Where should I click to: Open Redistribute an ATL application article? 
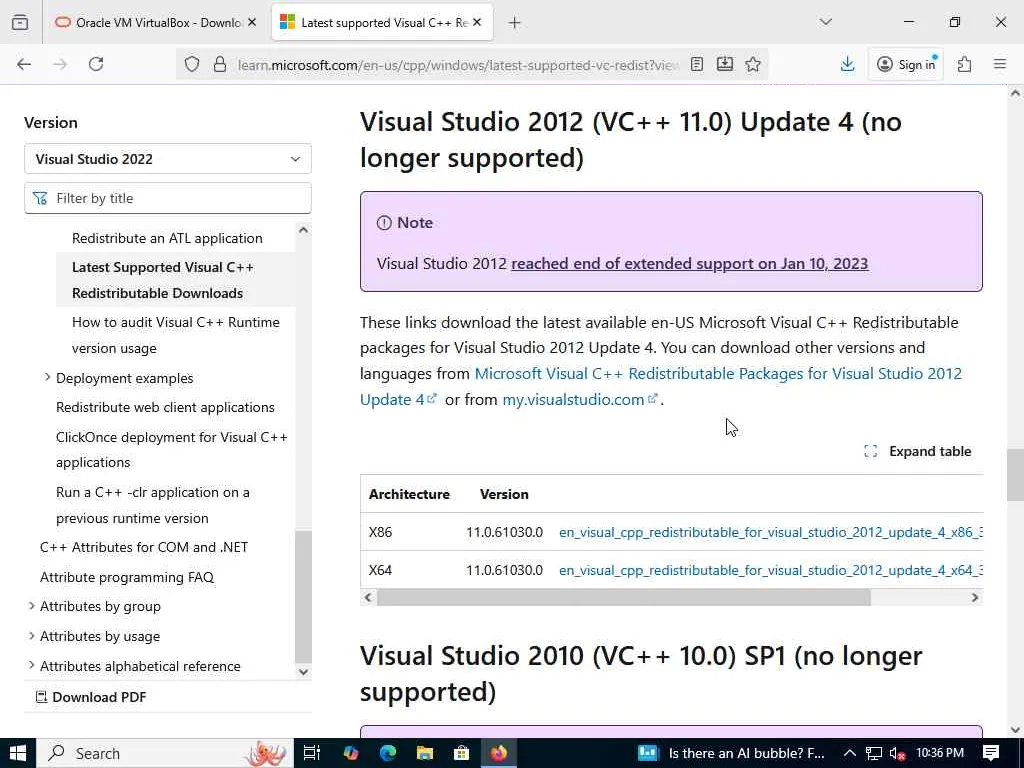pyautogui.click(x=167, y=238)
